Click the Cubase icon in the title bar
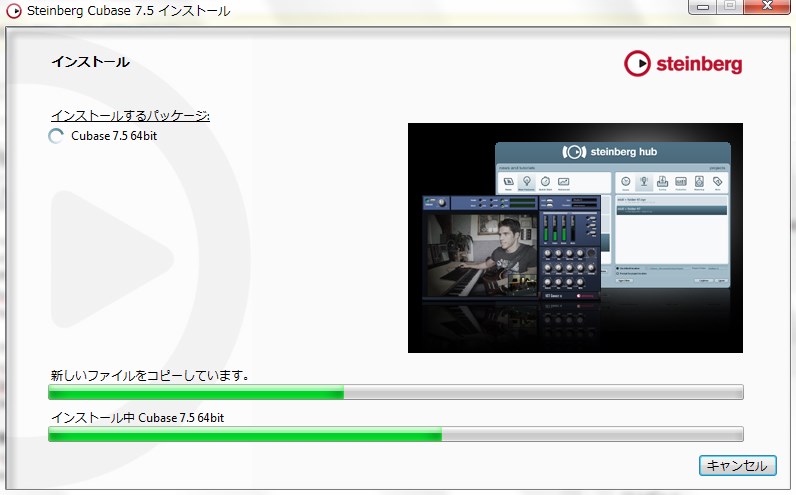Image resolution: width=796 pixels, height=495 pixels. click(x=14, y=11)
